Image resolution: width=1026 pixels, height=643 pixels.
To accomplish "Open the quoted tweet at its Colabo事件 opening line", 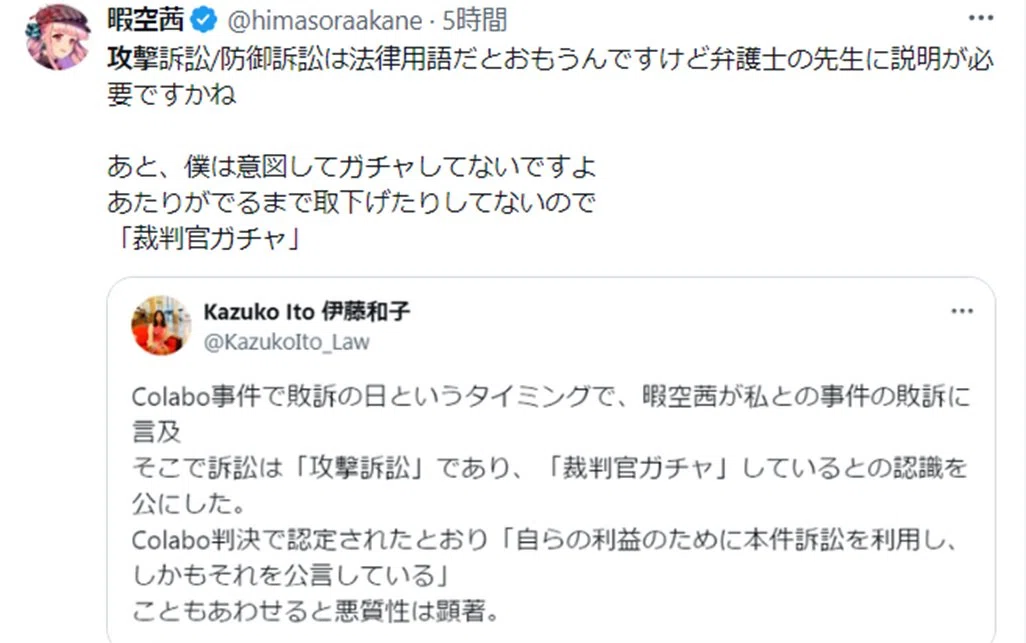I will (551, 396).
